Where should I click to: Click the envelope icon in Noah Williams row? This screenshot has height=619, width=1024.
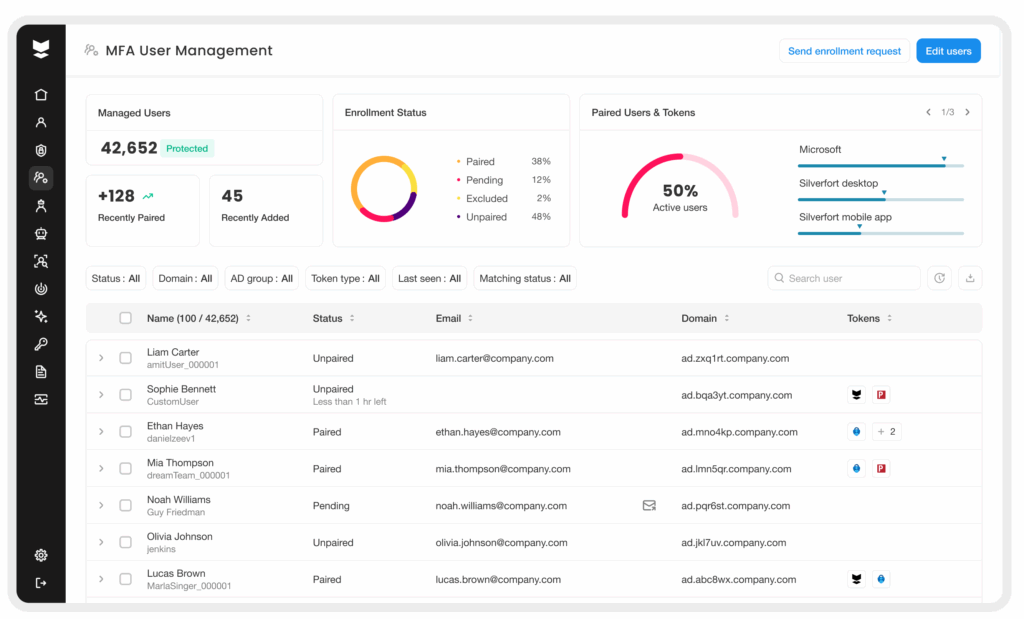[649, 506]
